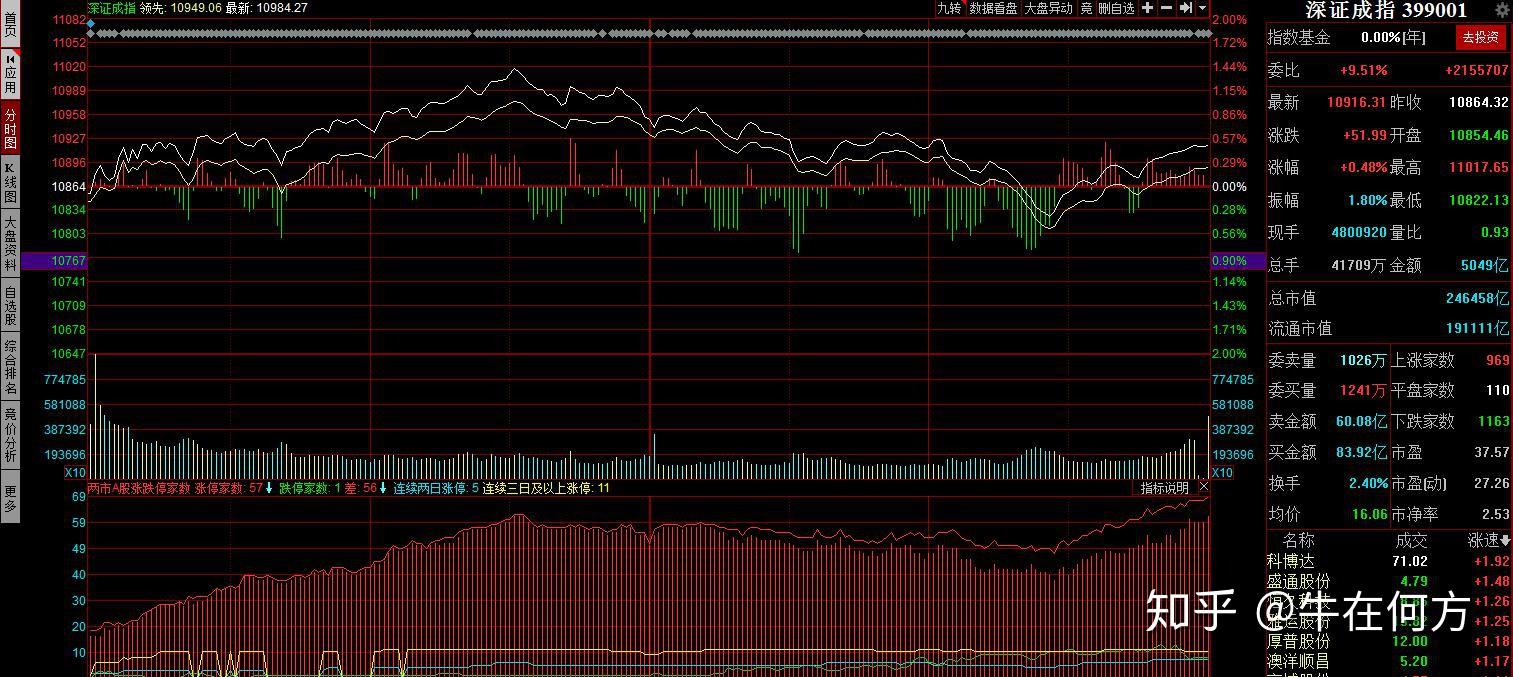Image resolution: width=1513 pixels, height=677 pixels.
Task: Switch to 首页 sidebar tab
Action: pos(10,25)
